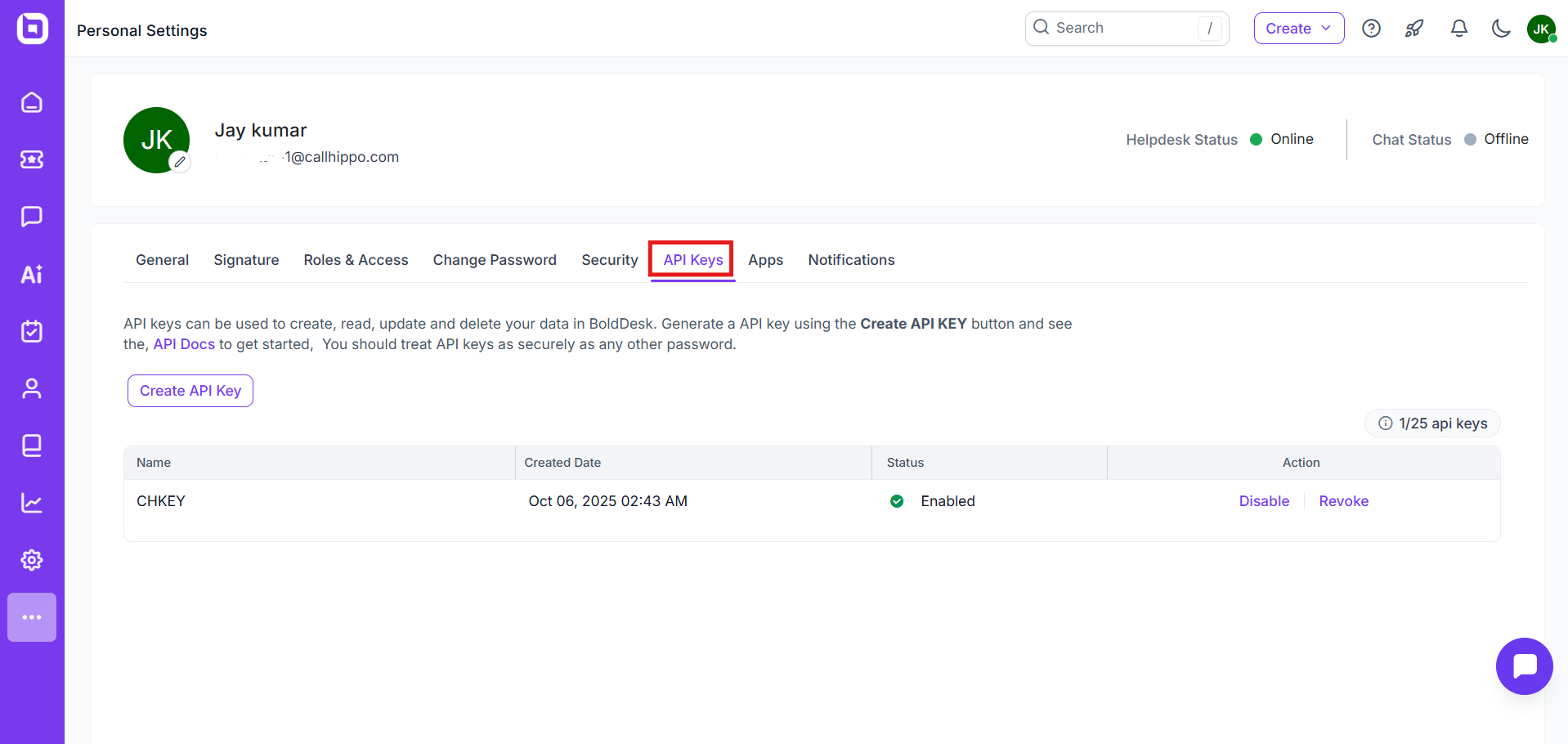Open the Chat icon in sidebar
Image resolution: width=1568 pixels, height=744 pixels.
click(32, 217)
